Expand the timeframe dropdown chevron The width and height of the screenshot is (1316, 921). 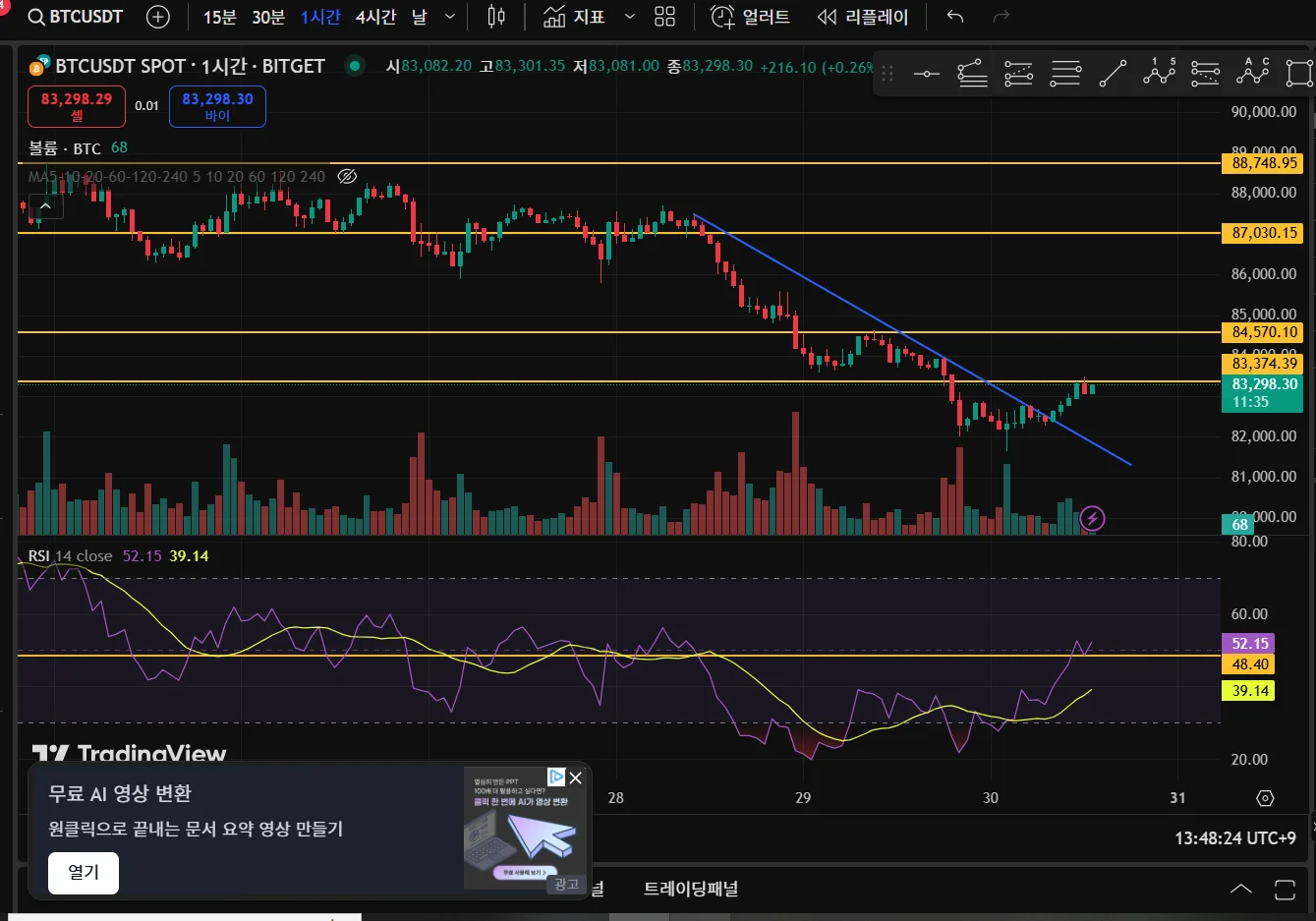pos(450,17)
